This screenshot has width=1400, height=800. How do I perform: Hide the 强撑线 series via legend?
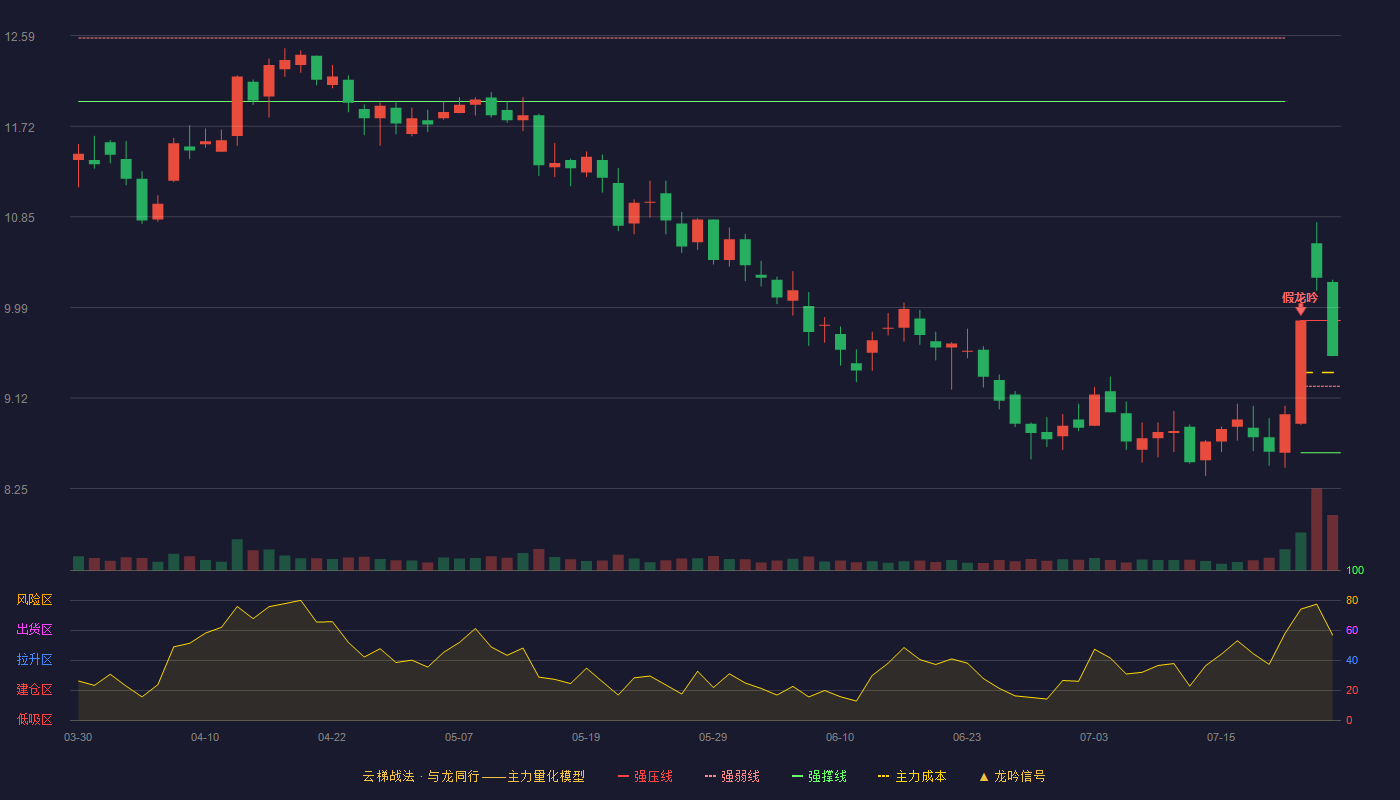pos(819,776)
